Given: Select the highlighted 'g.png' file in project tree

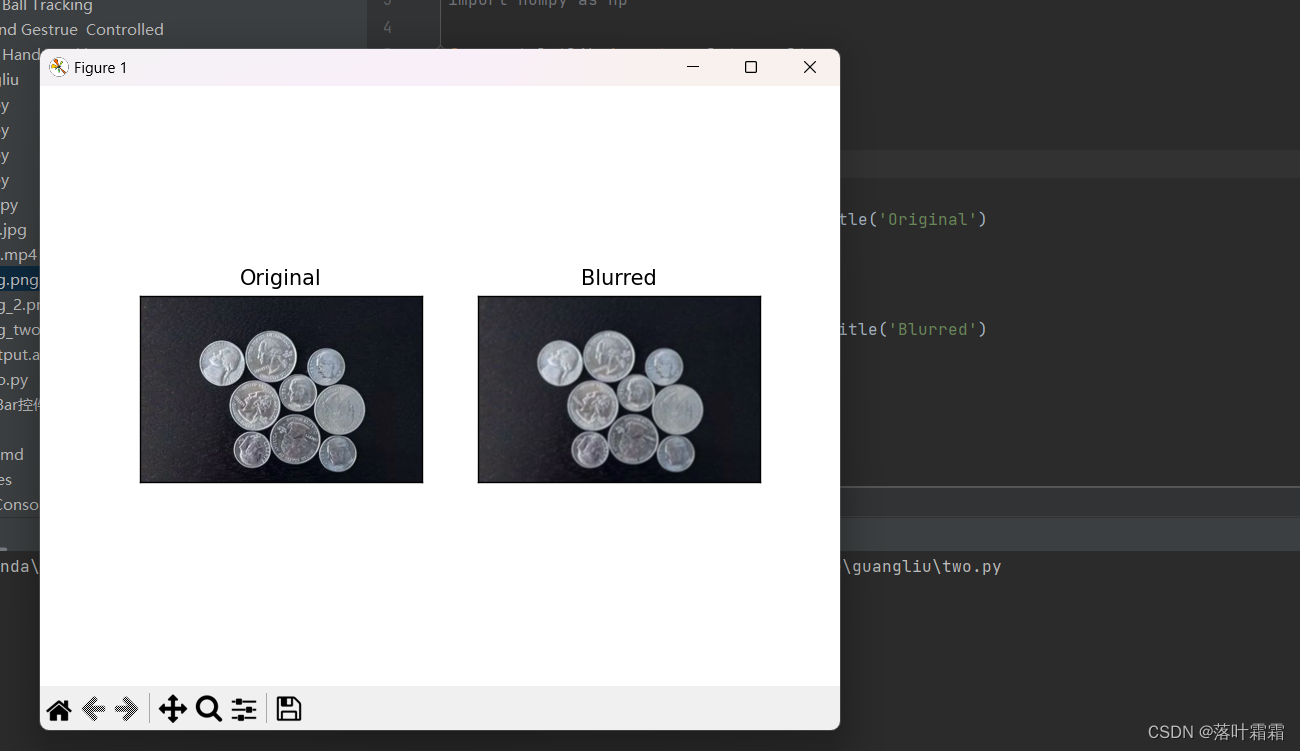Looking at the screenshot, I should click(x=19, y=280).
